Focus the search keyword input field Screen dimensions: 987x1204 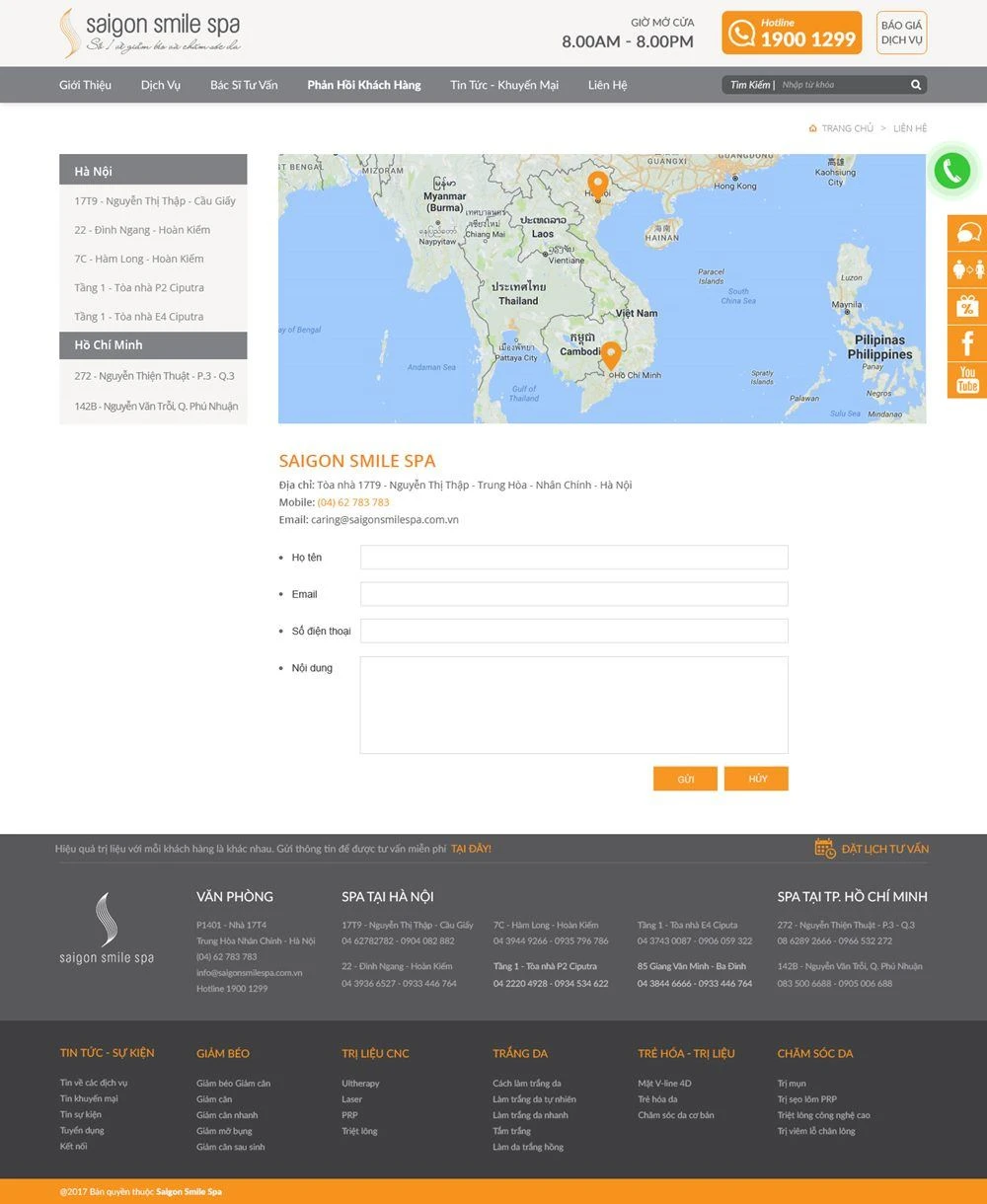tap(842, 85)
